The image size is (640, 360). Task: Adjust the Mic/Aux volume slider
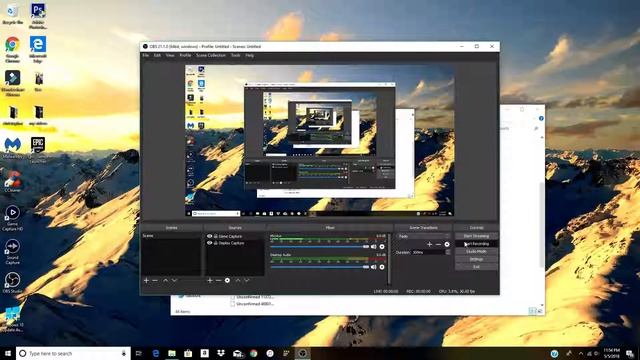coord(320,247)
